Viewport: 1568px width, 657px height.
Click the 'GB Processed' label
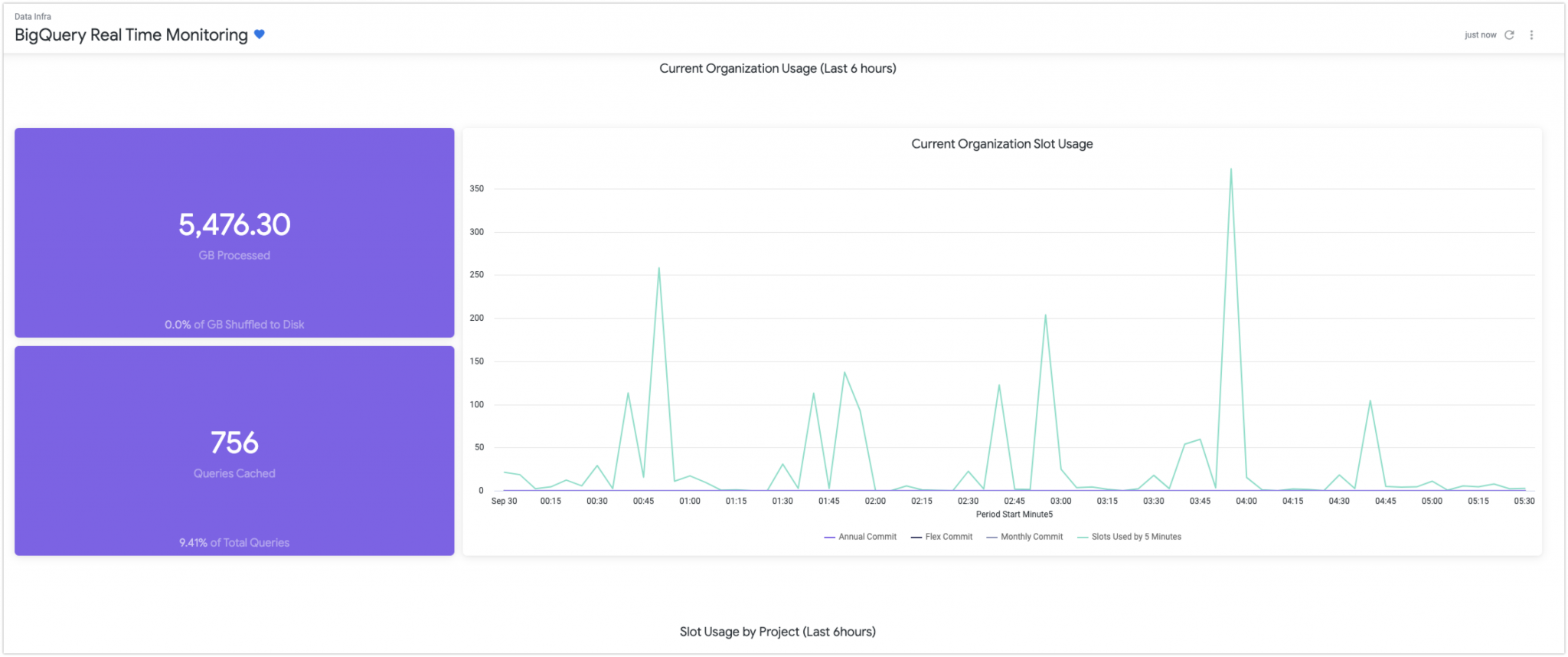pyautogui.click(x=234, y=256)
